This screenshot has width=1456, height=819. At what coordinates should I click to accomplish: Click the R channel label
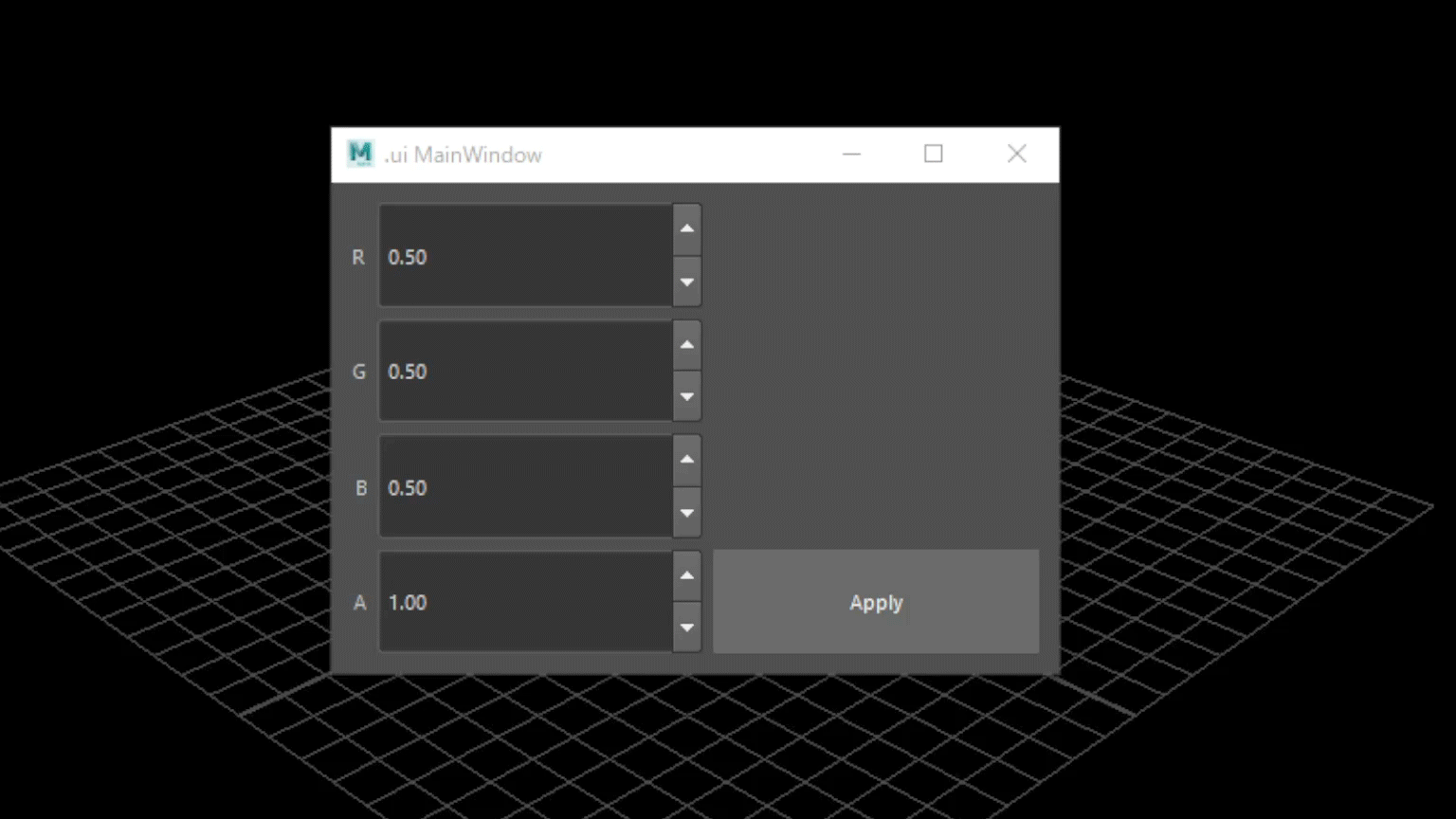(358, 258)
